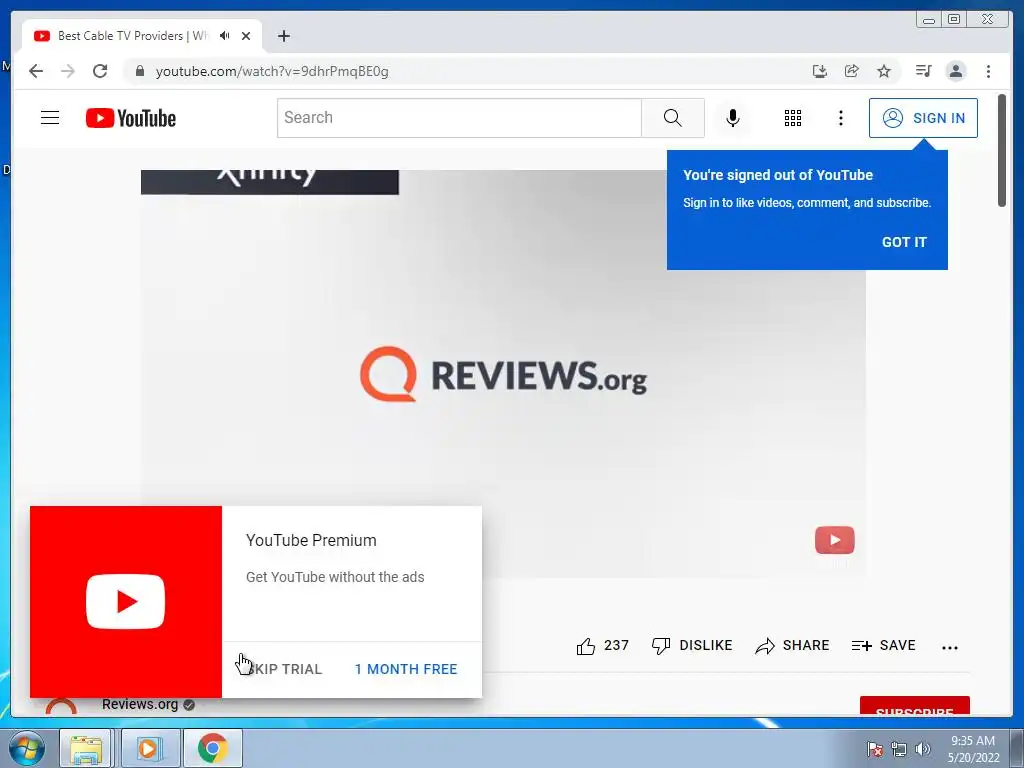Open the Windows Start menu
The width and height of the screenshot is (1024, 768).
tap(27, 748)
